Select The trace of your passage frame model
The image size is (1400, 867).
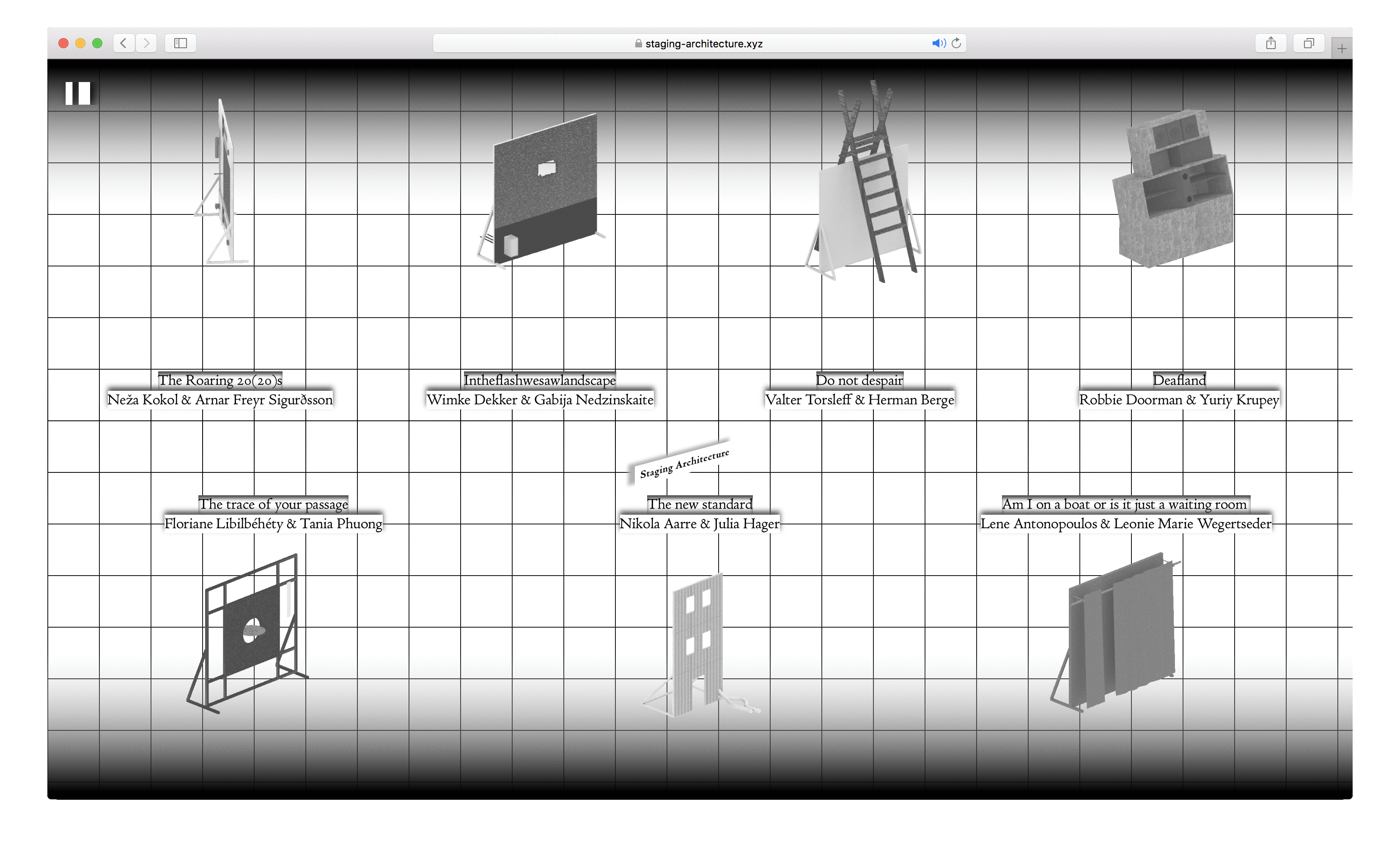(248, 634)
